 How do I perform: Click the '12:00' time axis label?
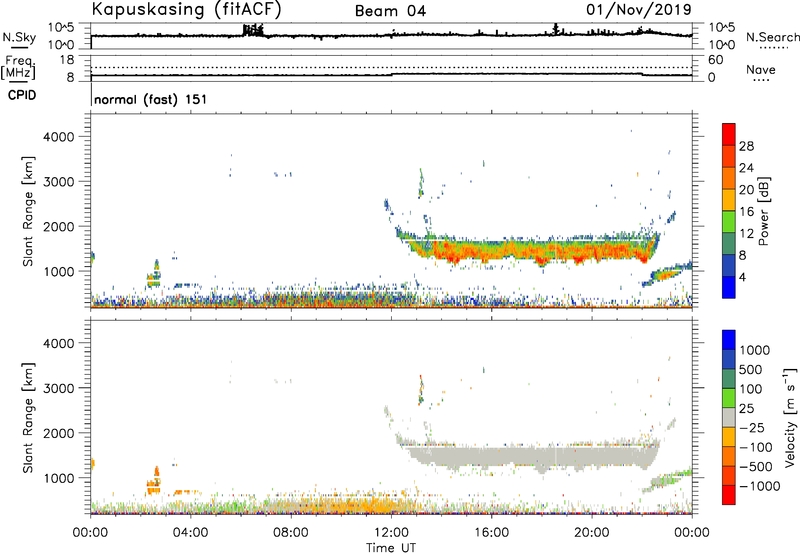point(391,533)
